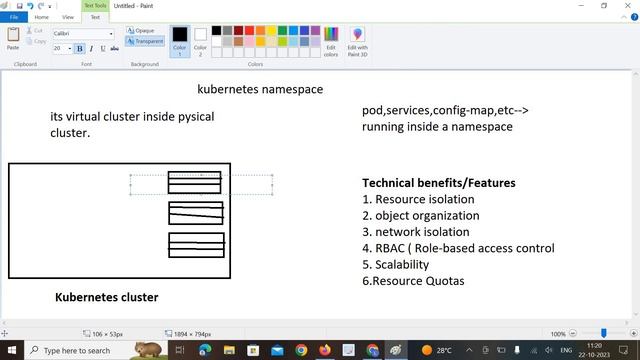Screen dimensions: 640x360
Task: Click the ENG language indicator
Action: (x=566, y=350)
